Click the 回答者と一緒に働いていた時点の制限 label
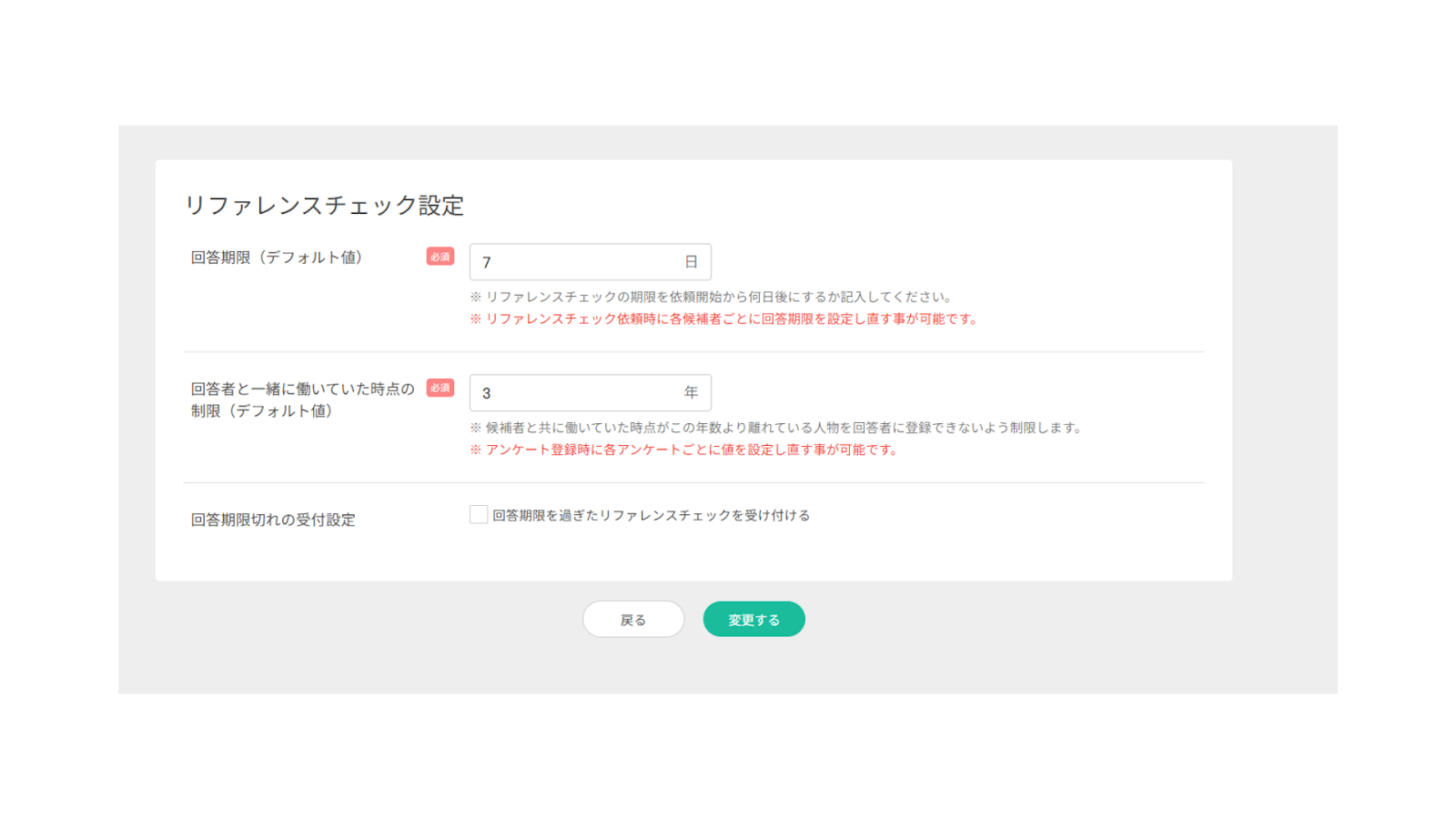 tap(302, 399)
